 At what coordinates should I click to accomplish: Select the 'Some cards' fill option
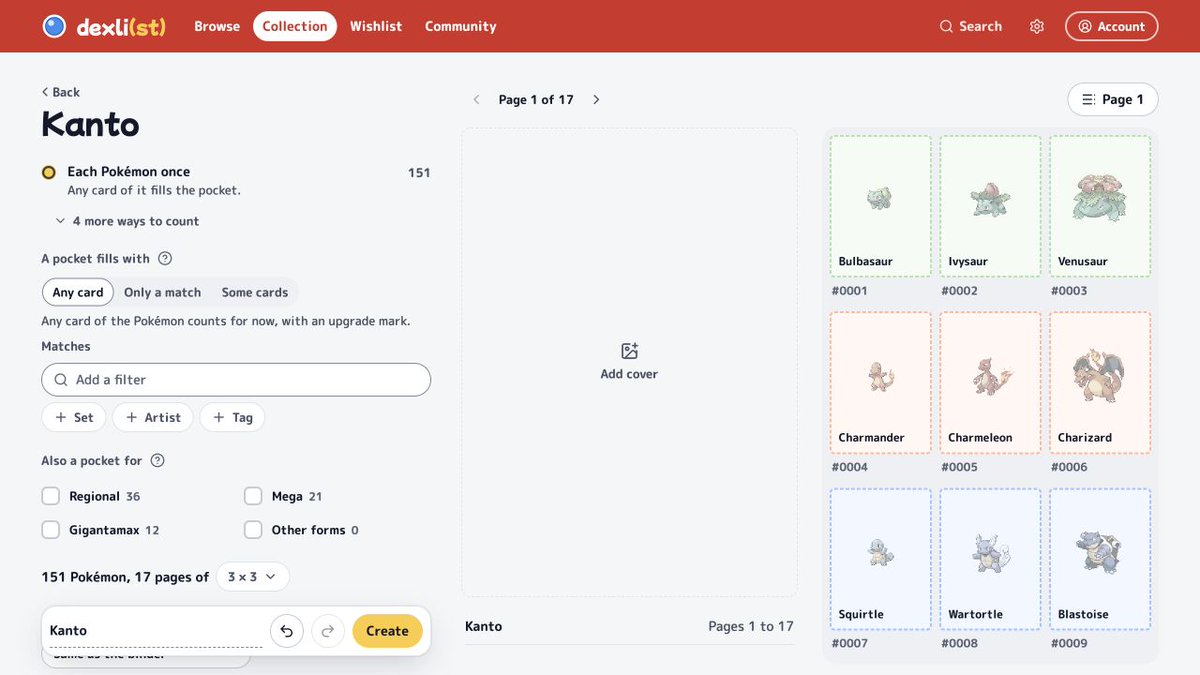(255, 292)
